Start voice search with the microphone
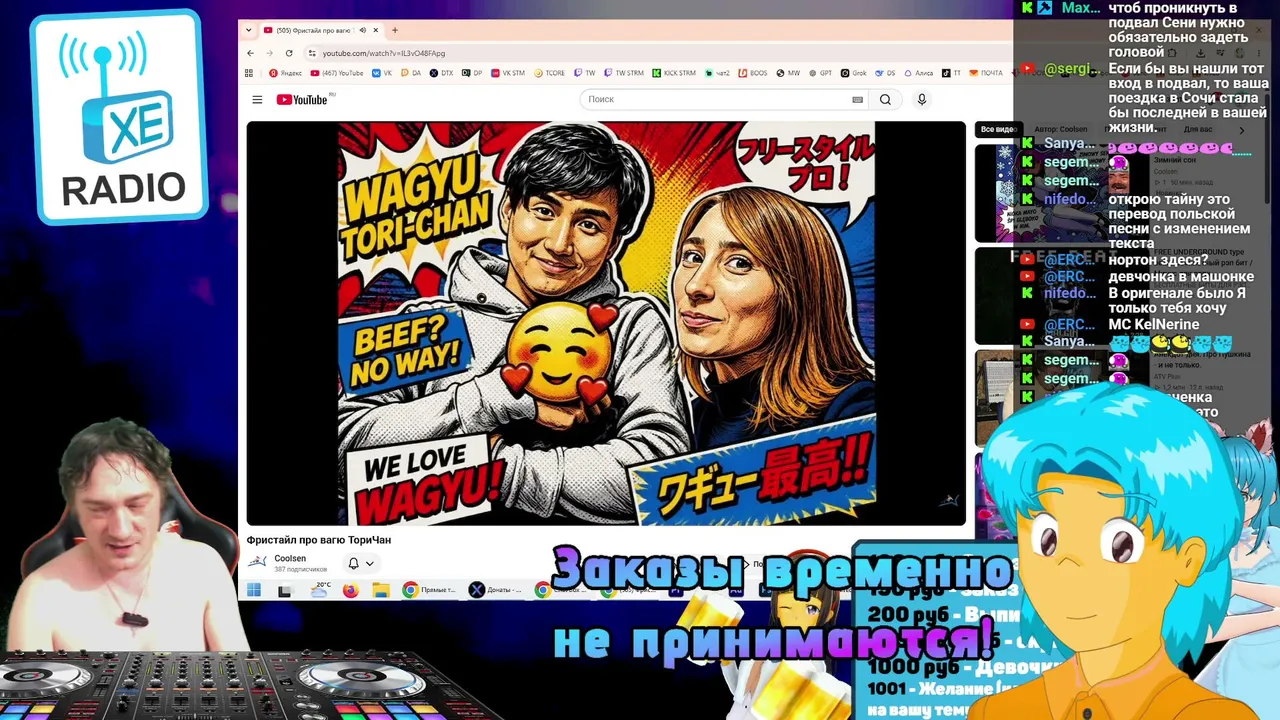The image size is (1280, 720). 922,99
